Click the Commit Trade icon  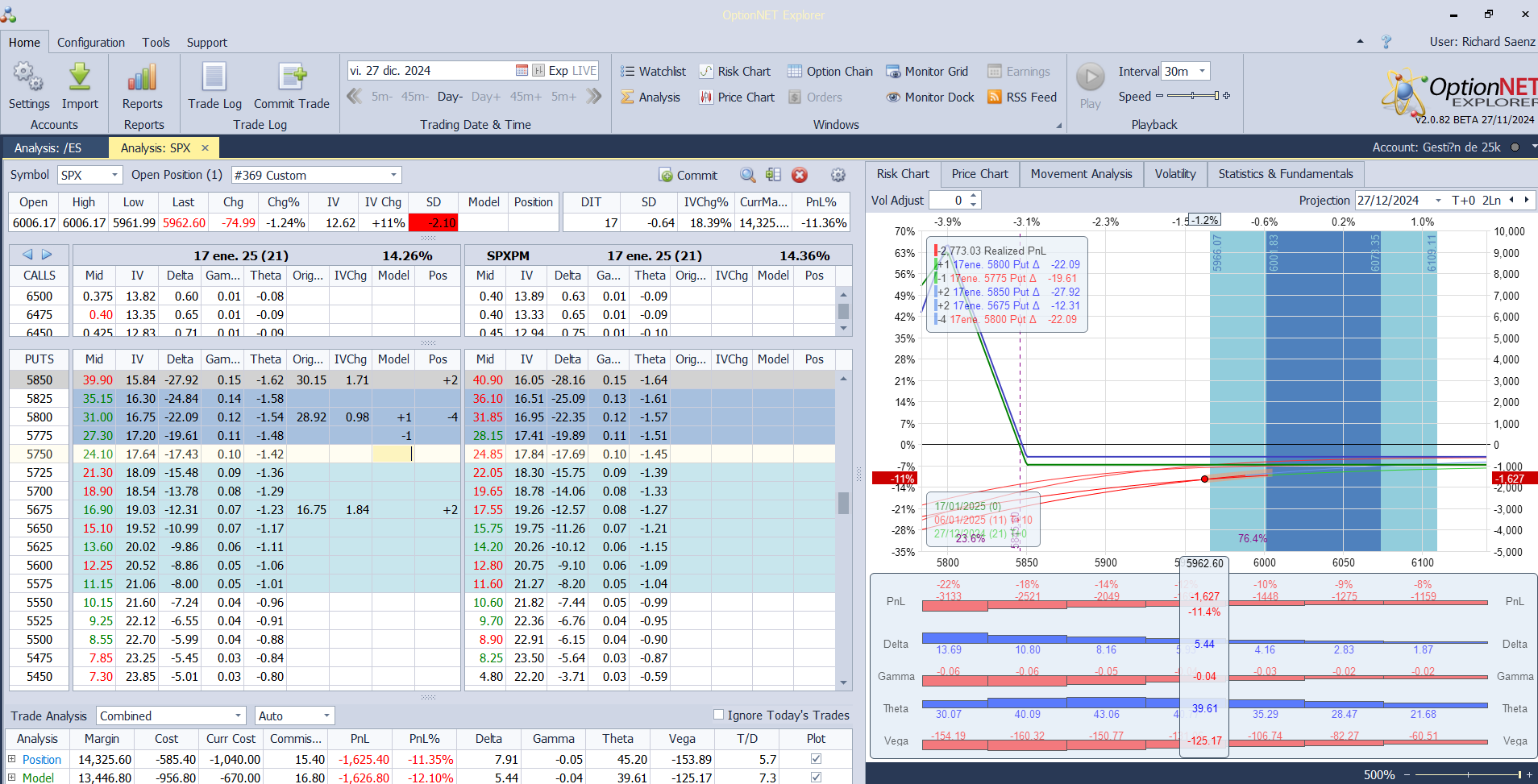point(292,78)
